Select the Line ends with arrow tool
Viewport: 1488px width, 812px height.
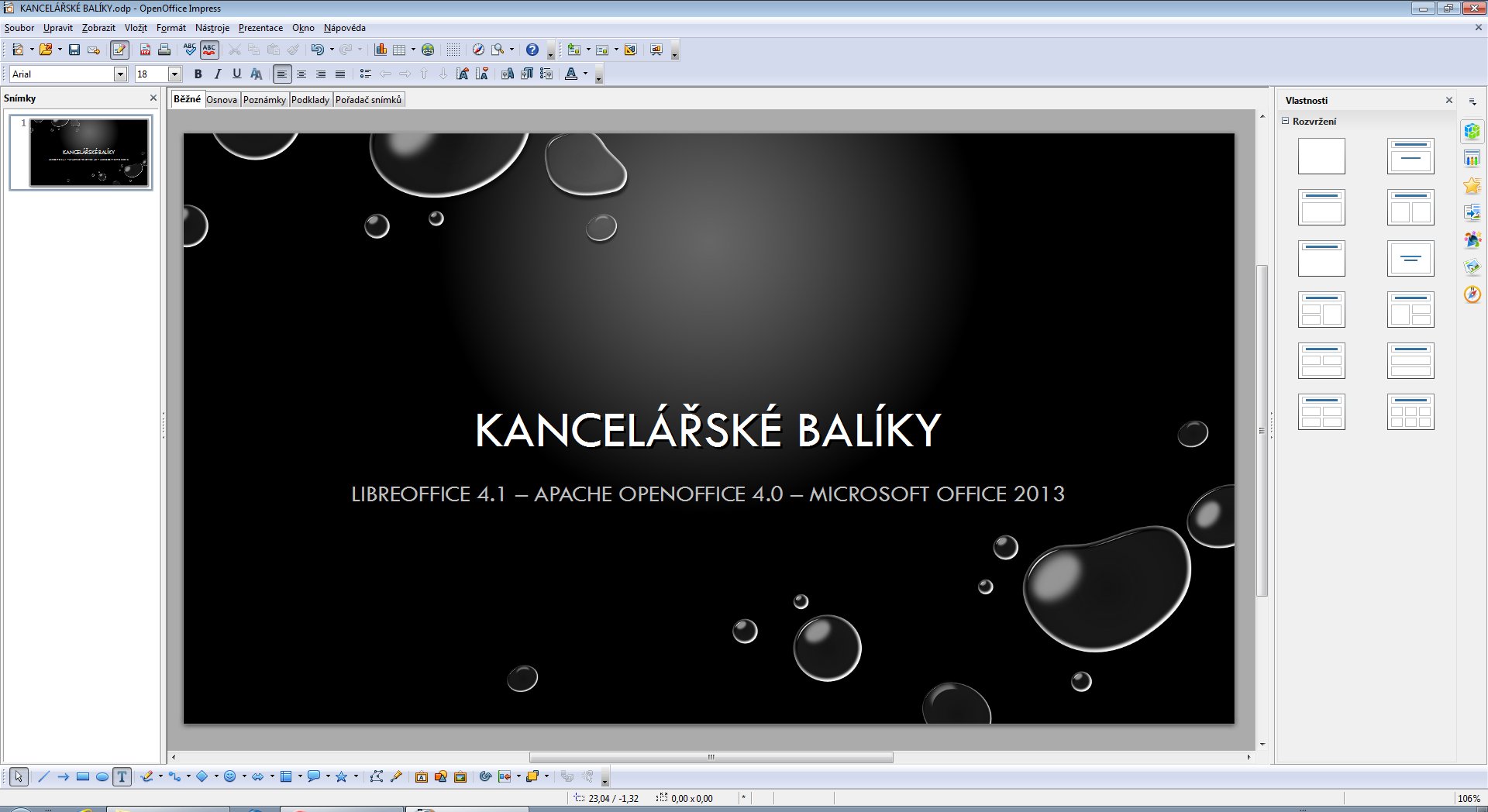tap(64, 776)
